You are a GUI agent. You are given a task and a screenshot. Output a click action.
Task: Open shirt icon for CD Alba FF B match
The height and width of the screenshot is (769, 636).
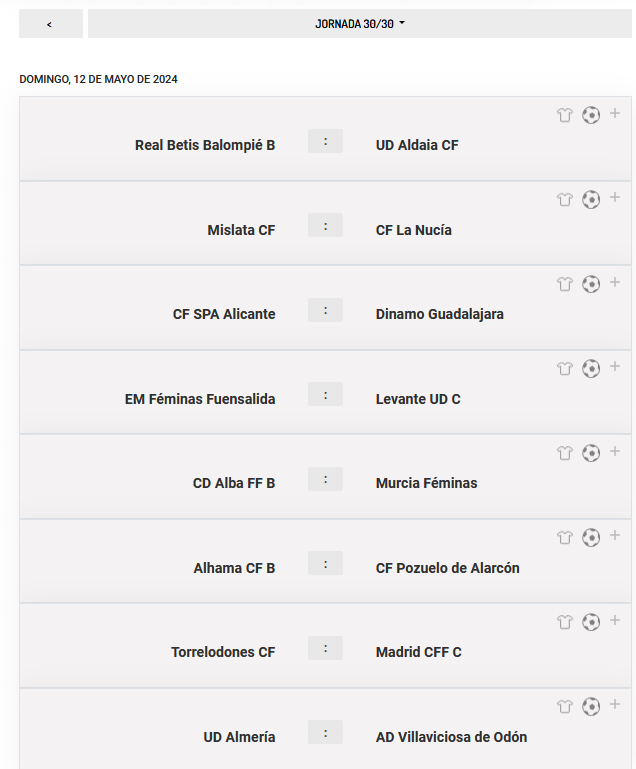[565, 453]
